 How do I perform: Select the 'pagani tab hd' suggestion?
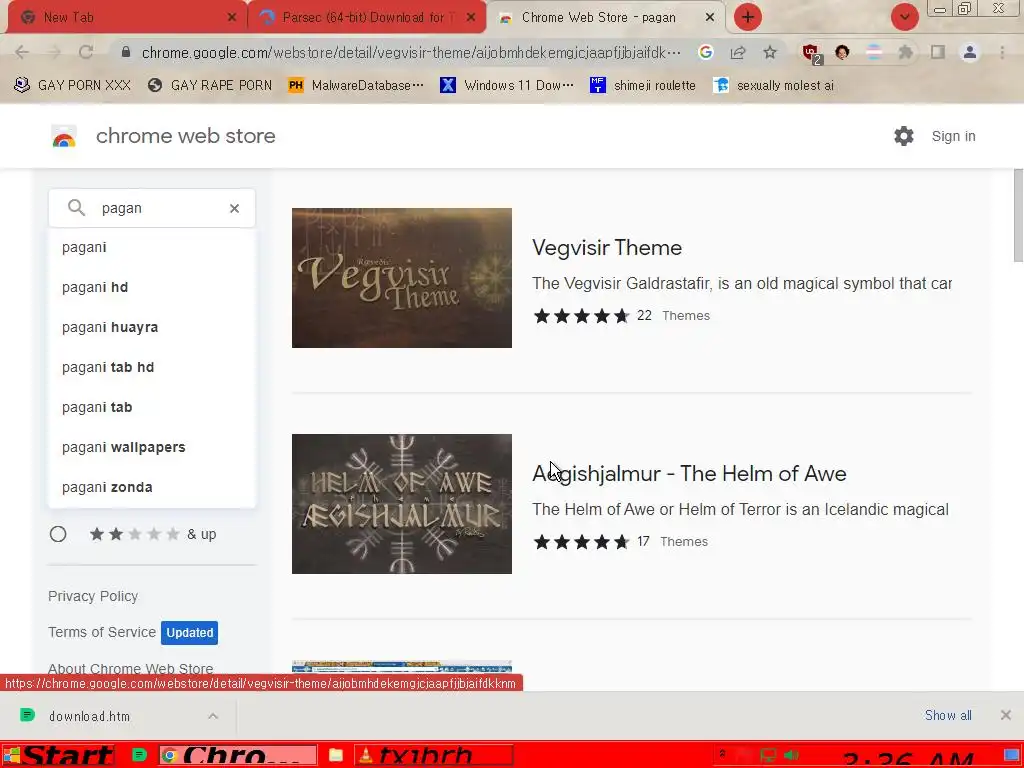pyautogui.click(x=152, y=367)
